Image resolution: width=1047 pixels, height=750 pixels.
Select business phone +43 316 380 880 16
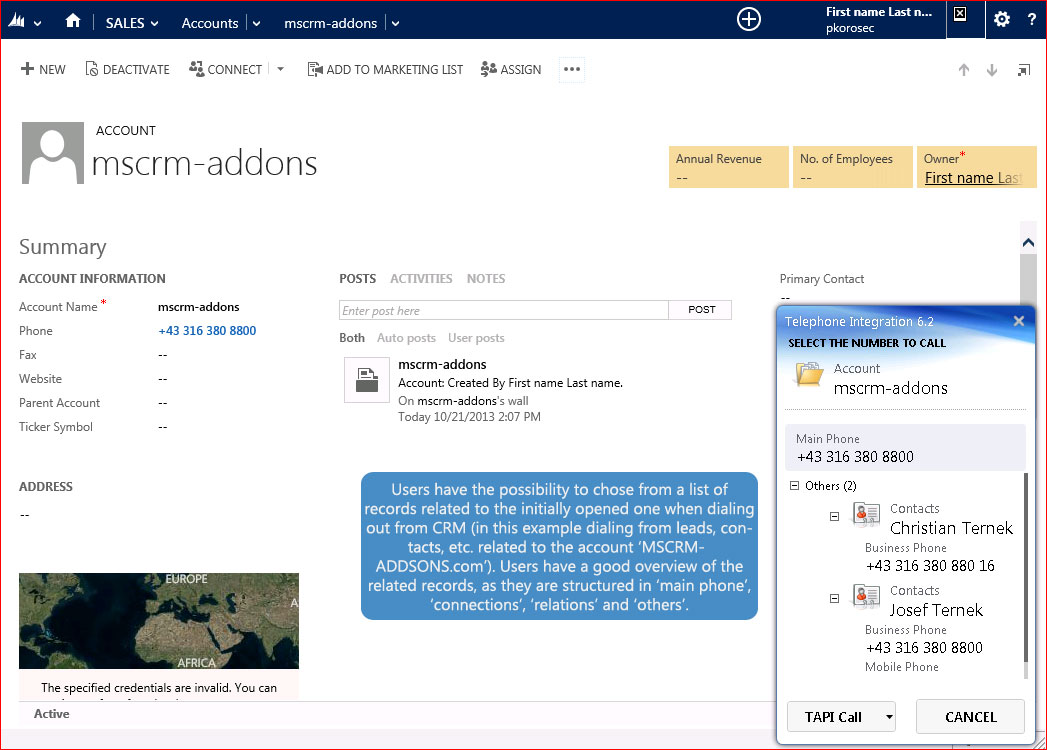point(930,566)
